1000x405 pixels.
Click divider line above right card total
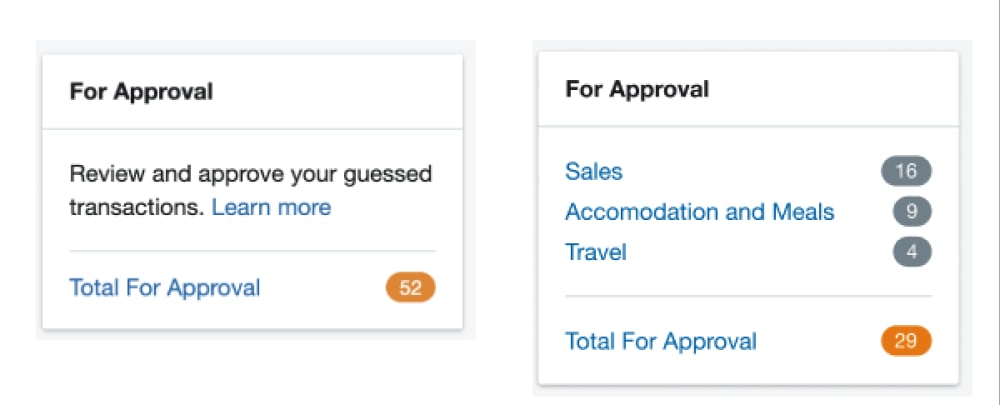point(748,296)
